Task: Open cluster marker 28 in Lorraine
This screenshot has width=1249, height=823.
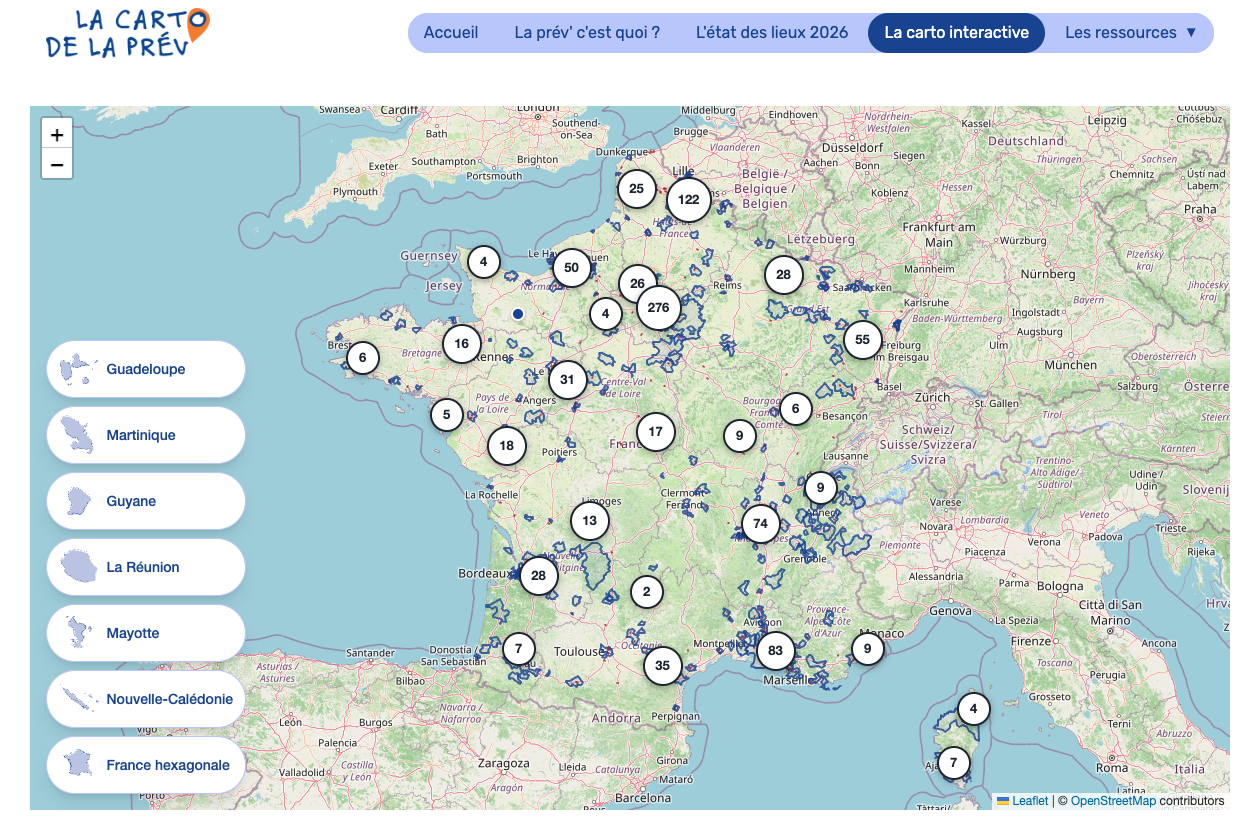Action: click(x=783, y=275)
